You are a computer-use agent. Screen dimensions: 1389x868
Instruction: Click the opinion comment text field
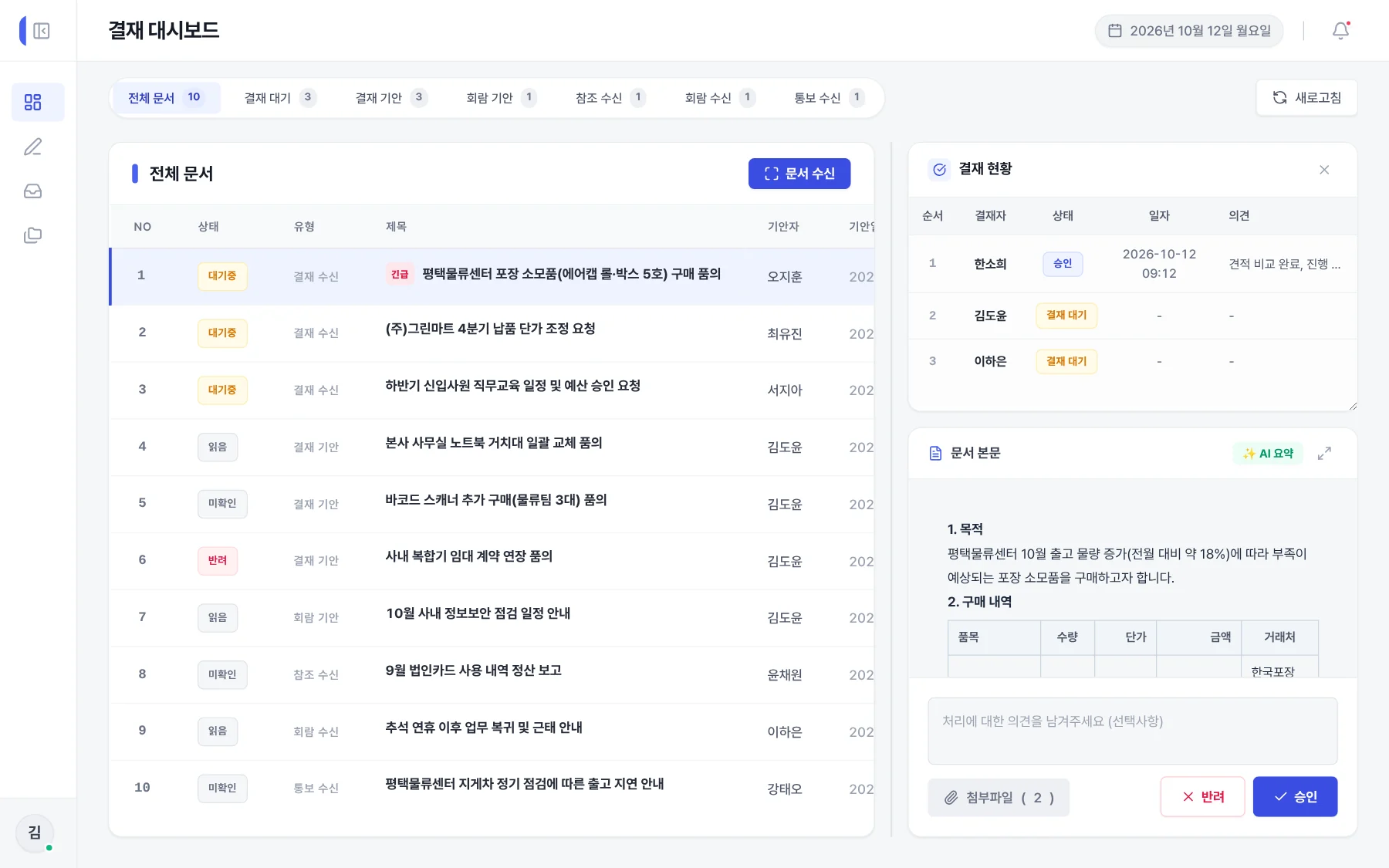click(1132, 731)
